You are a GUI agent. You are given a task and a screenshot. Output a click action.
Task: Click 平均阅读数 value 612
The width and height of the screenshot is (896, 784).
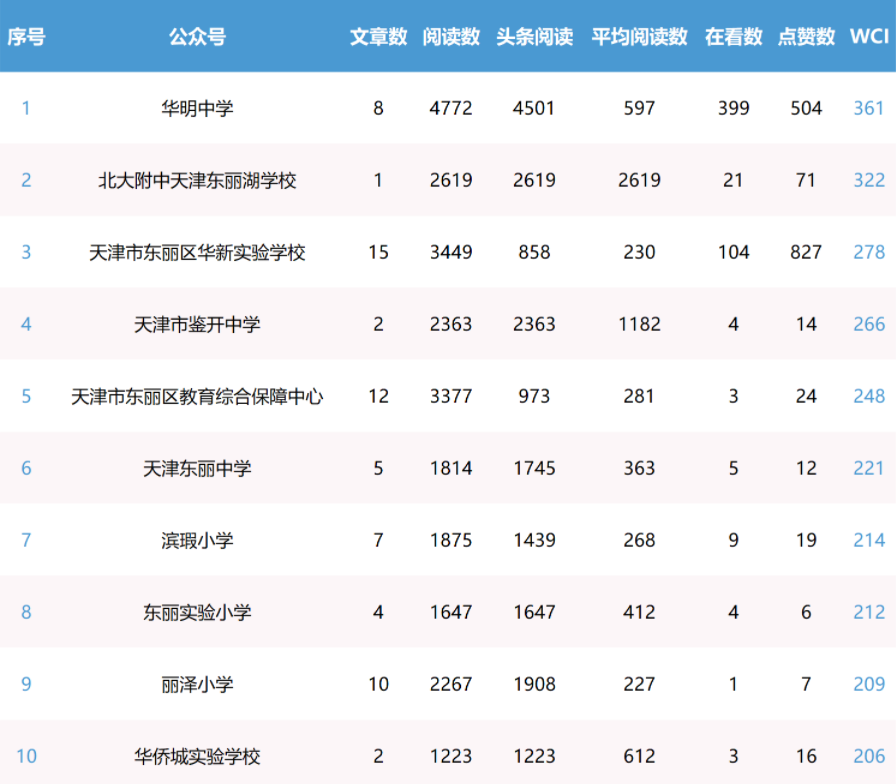point(639,756)
